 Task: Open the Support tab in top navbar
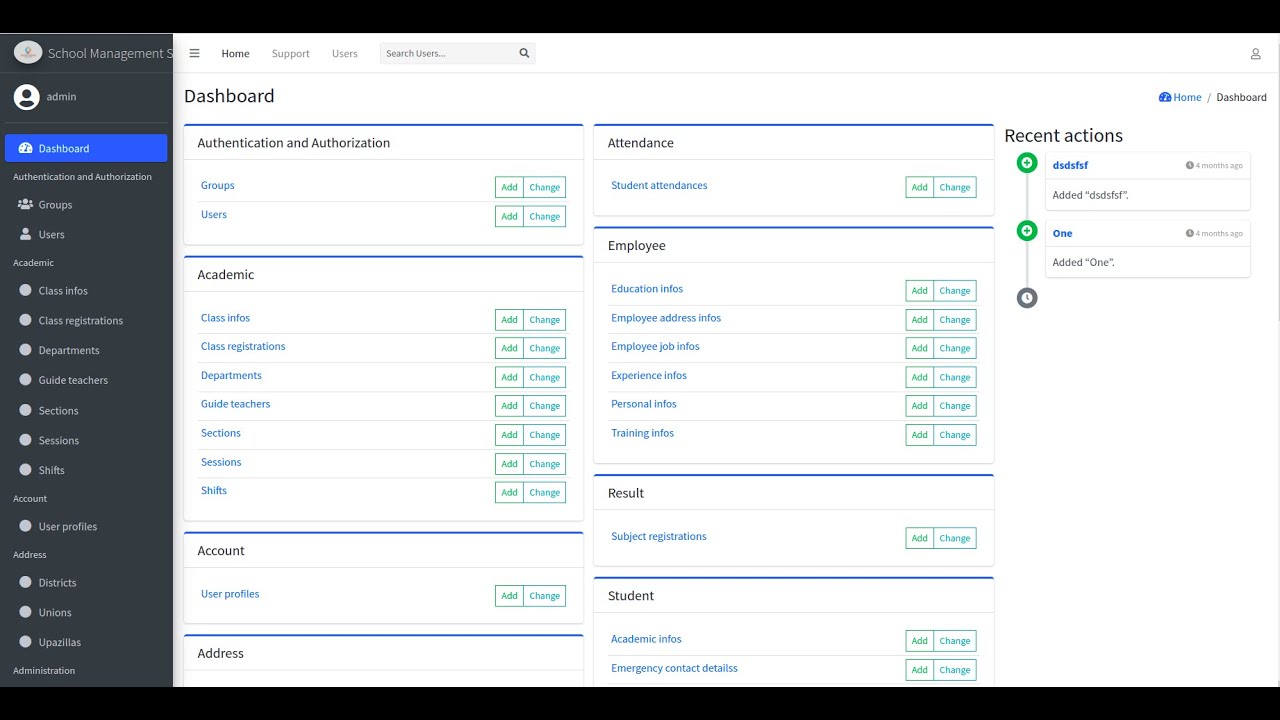coord(291,54)
